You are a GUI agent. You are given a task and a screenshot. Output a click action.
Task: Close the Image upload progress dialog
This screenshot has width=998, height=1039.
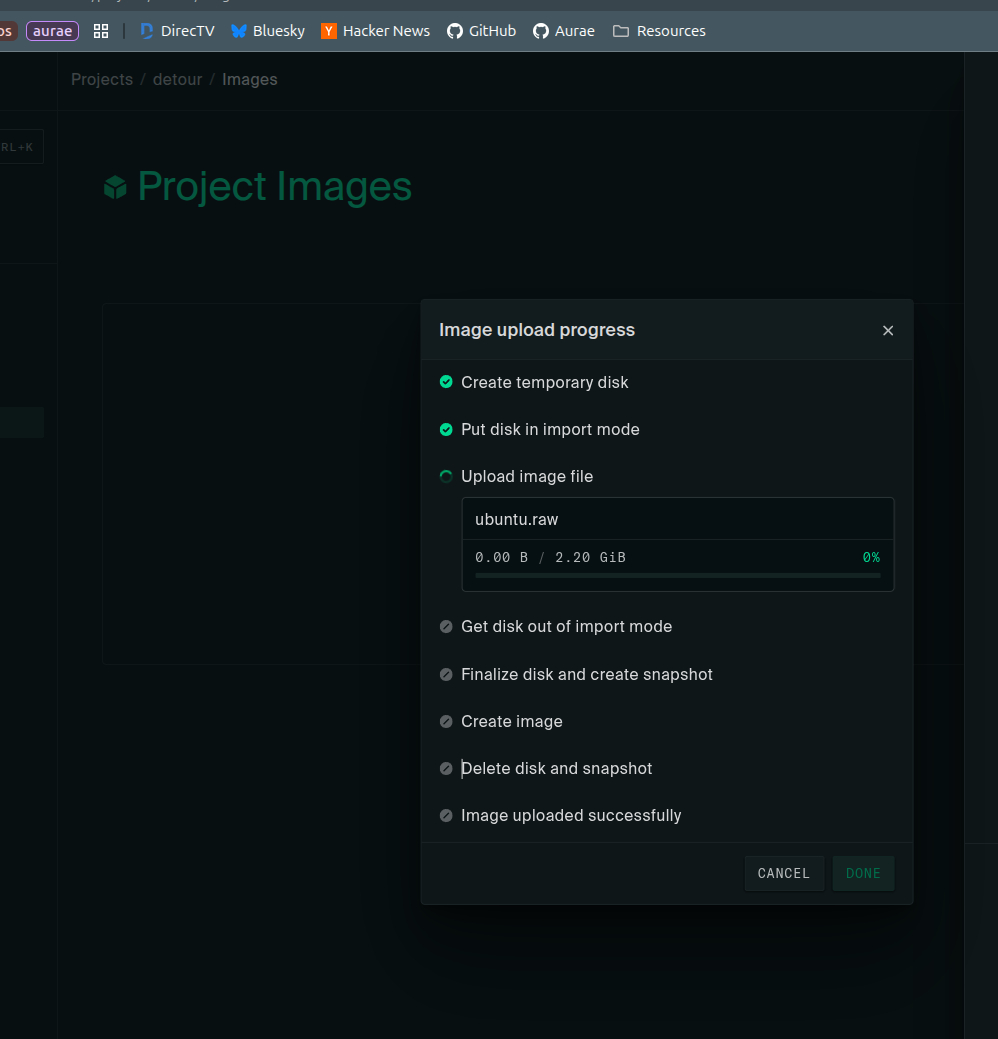888,331
